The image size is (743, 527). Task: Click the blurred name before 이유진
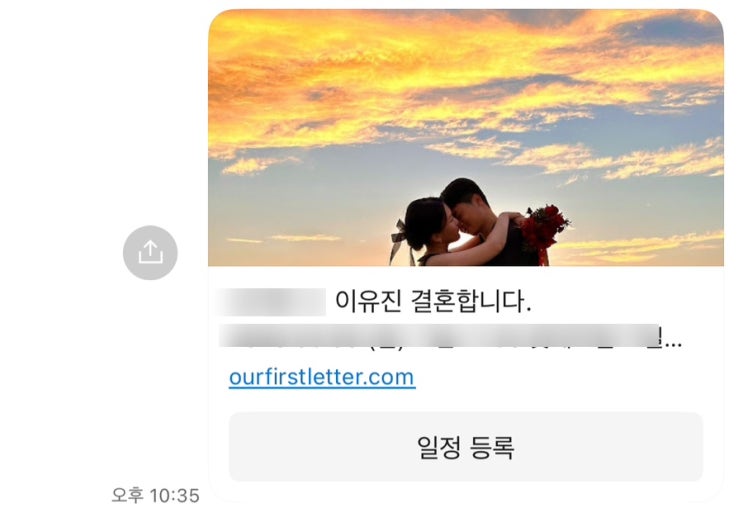click(x=272, y=301)
